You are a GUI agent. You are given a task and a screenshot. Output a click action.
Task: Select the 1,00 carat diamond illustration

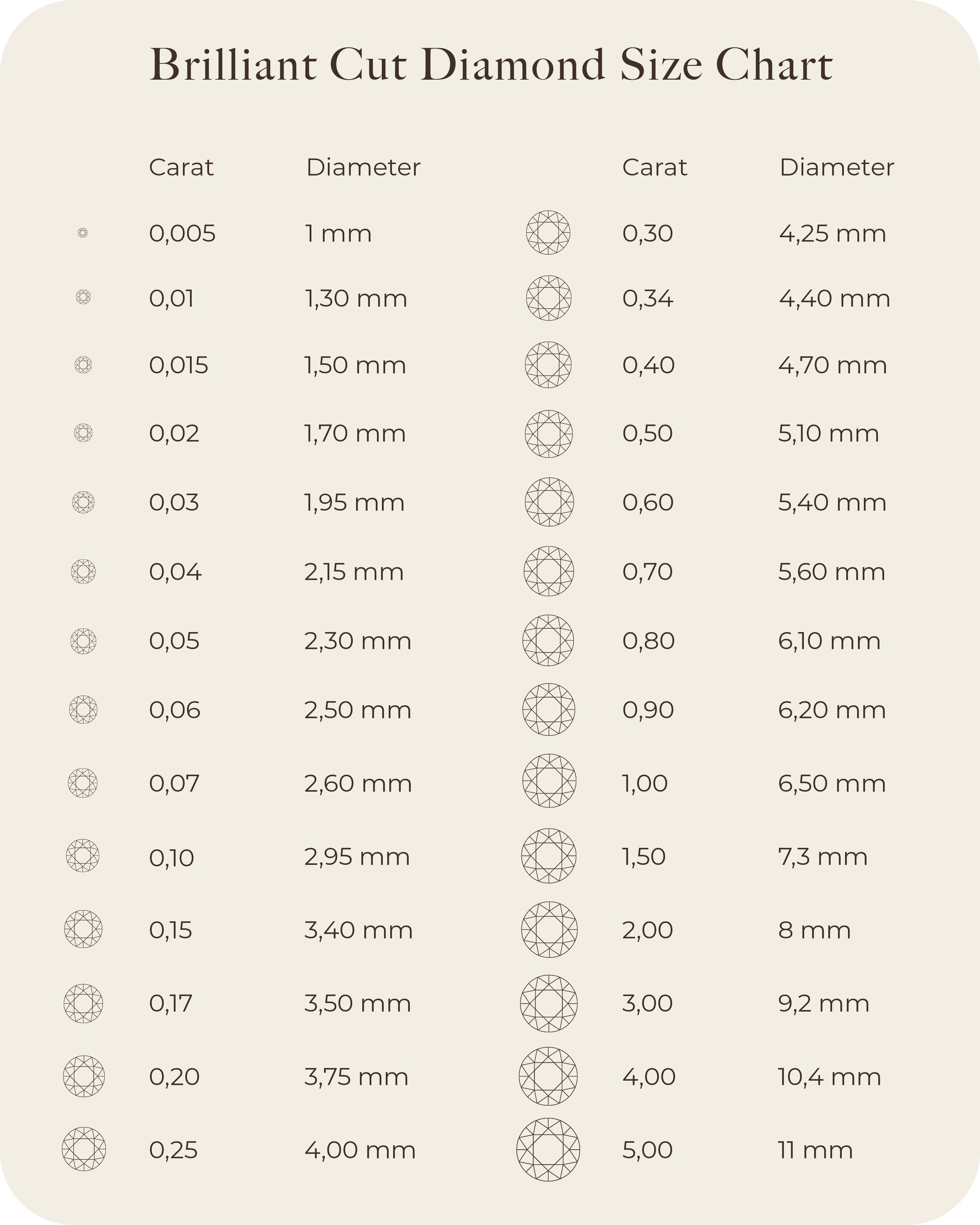549,781
